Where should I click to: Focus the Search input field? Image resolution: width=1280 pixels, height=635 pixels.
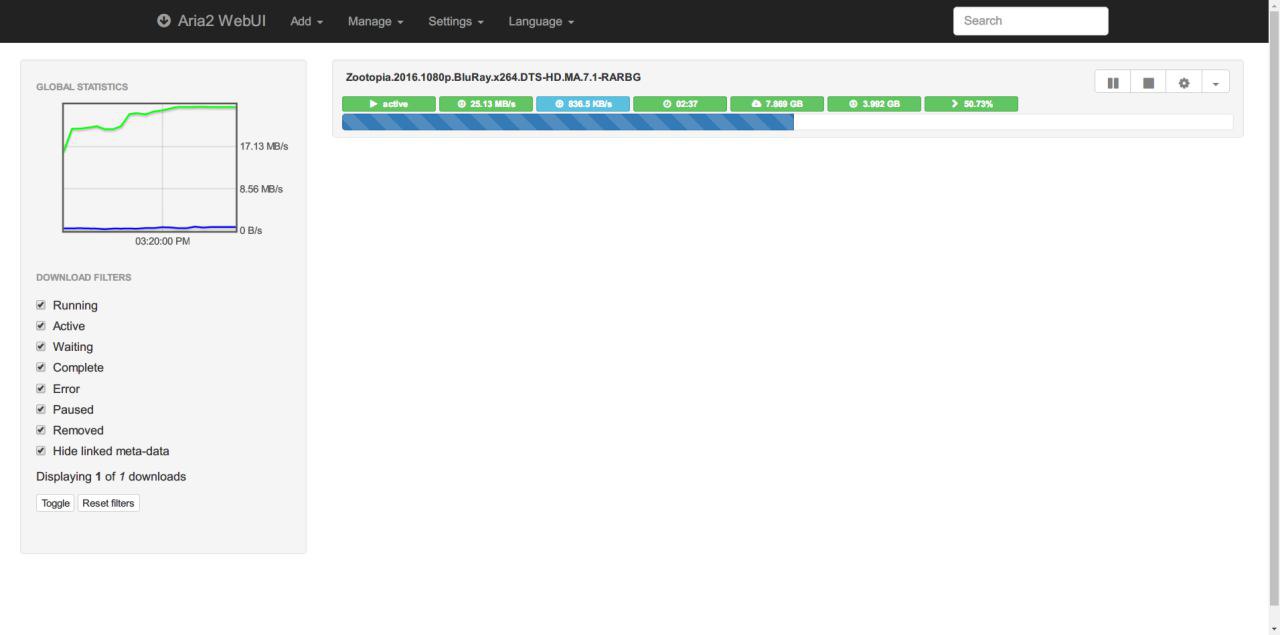pos(1030,21)
